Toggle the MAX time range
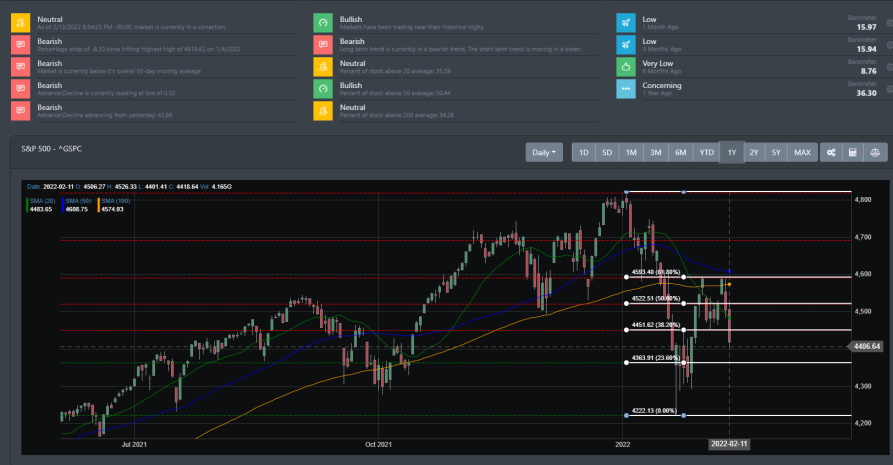Viewport: 893px width, 465px height. tap(802, 152)
